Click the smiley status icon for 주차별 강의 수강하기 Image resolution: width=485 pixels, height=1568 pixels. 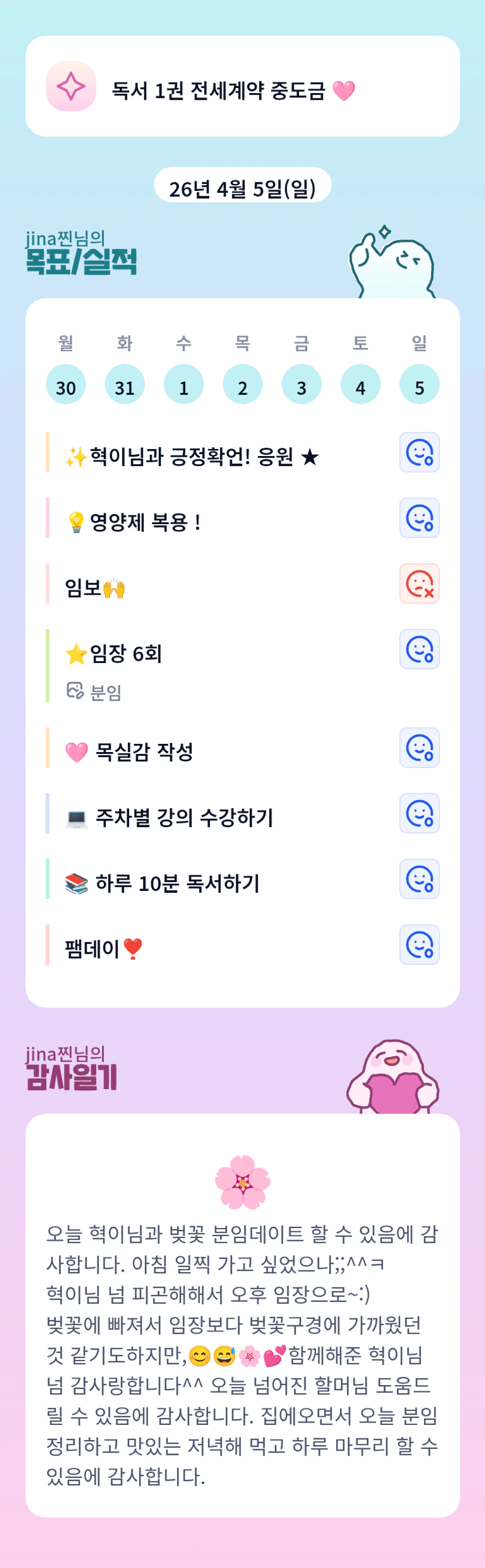(x=419, y=813)
